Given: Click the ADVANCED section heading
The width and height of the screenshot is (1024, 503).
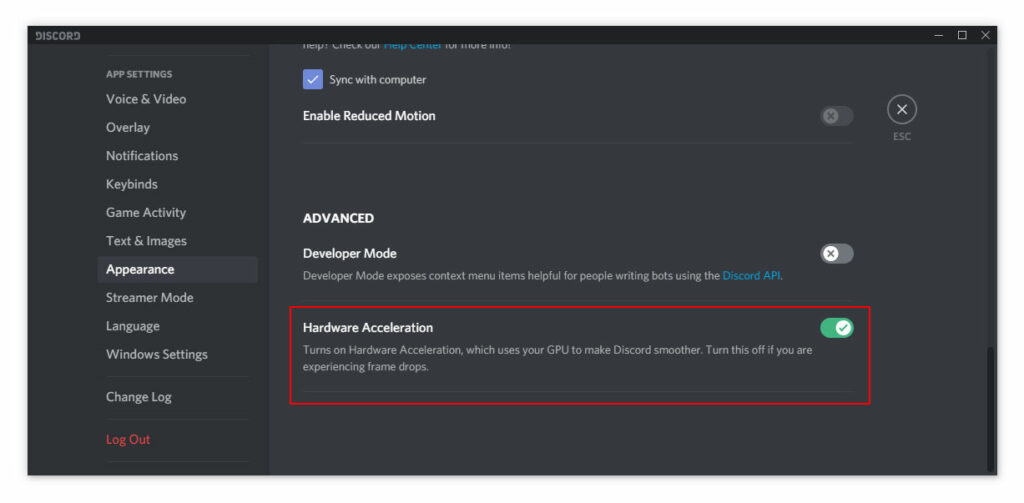Looking at the screenshot, I should (338, 218).
